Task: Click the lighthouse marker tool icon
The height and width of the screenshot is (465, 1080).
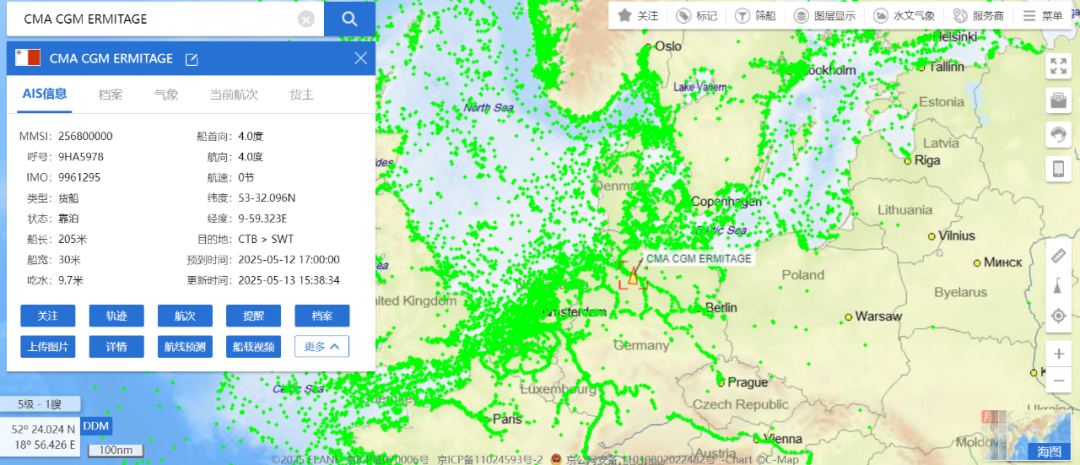Action: coord(1058,286)
